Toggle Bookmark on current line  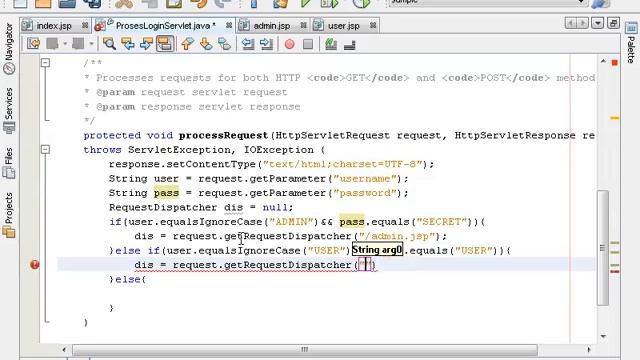[224, 44]
